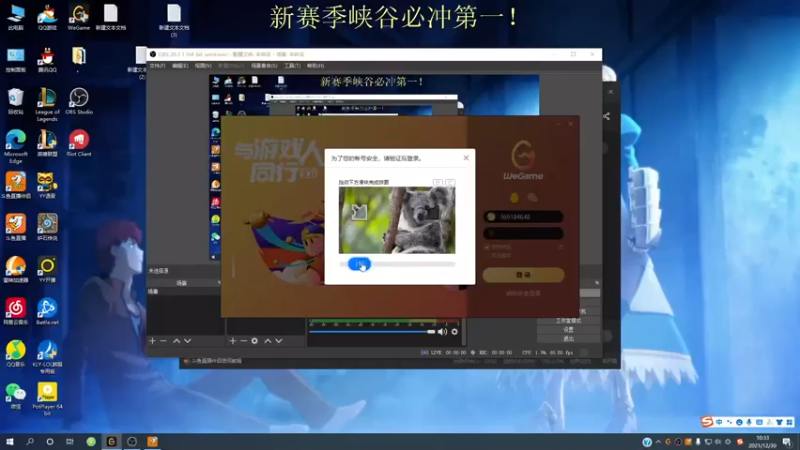The height and width of the screenshot is (450, 800).
Task: Open 炉石传说 Hearthstone desktop shortcut
Action: click(x=47, y=227)
